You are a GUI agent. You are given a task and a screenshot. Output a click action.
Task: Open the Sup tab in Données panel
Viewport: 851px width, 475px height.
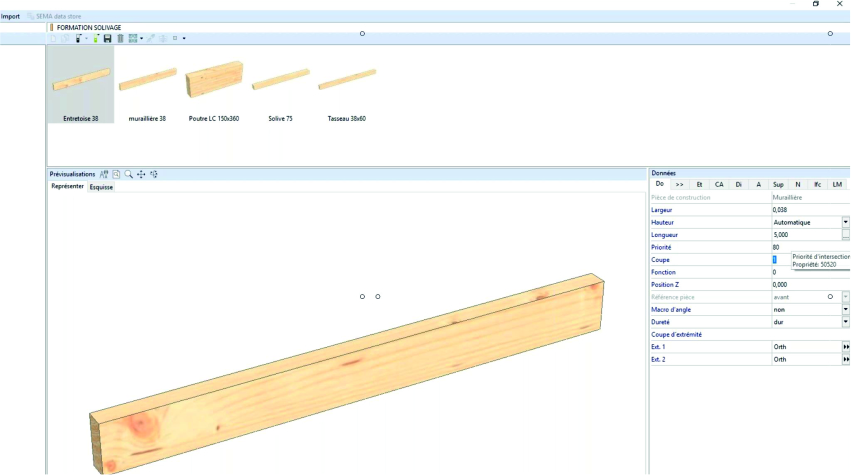pos(778,184)
